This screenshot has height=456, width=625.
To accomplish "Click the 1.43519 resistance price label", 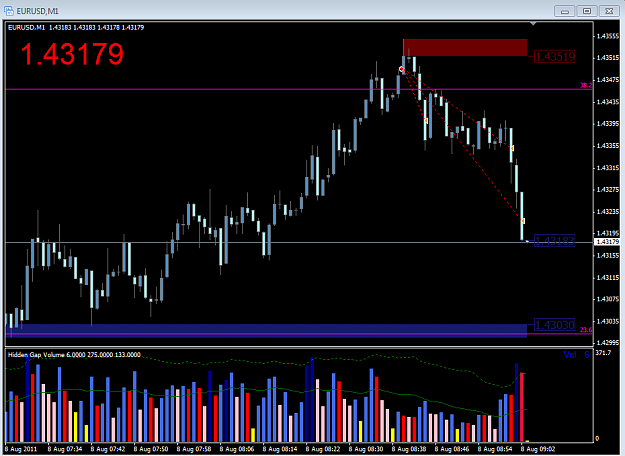I will pyautogui.click(x=554, y=57).
